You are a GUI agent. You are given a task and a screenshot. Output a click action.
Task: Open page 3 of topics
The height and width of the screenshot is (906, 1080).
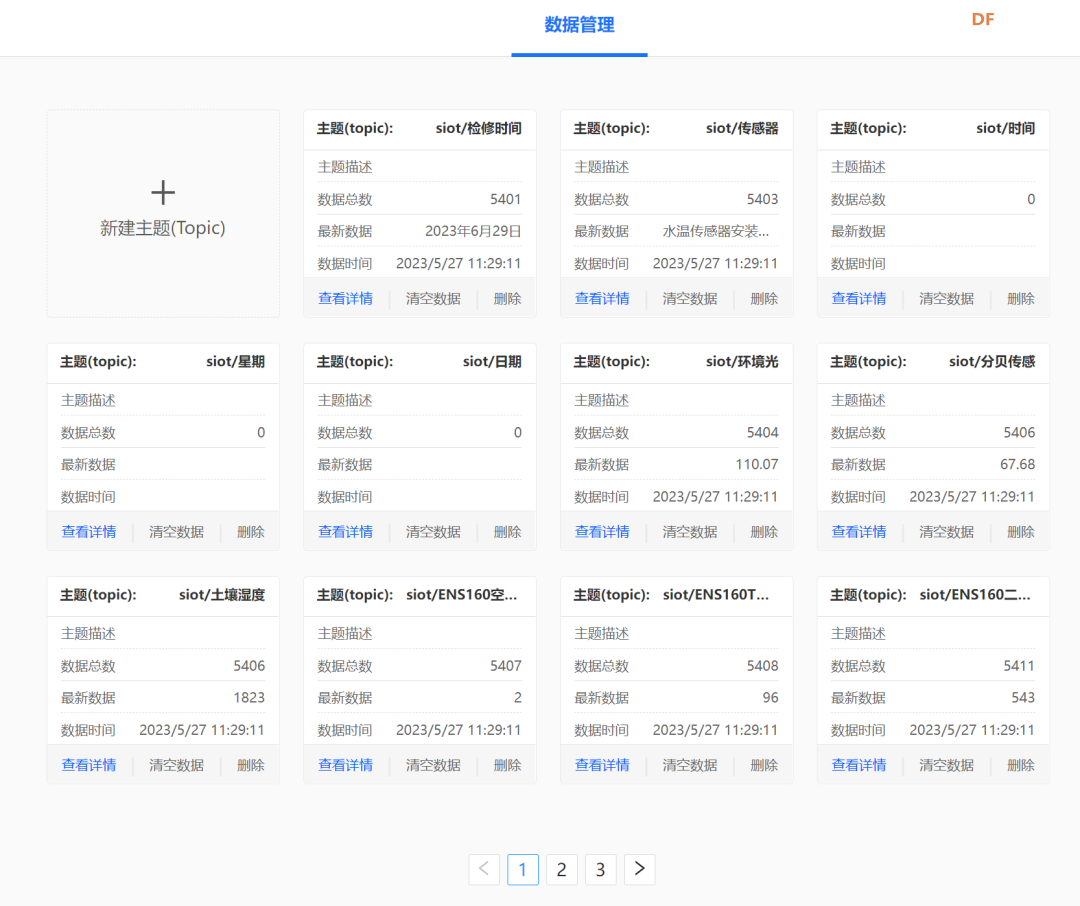click(x=601, y=869)
